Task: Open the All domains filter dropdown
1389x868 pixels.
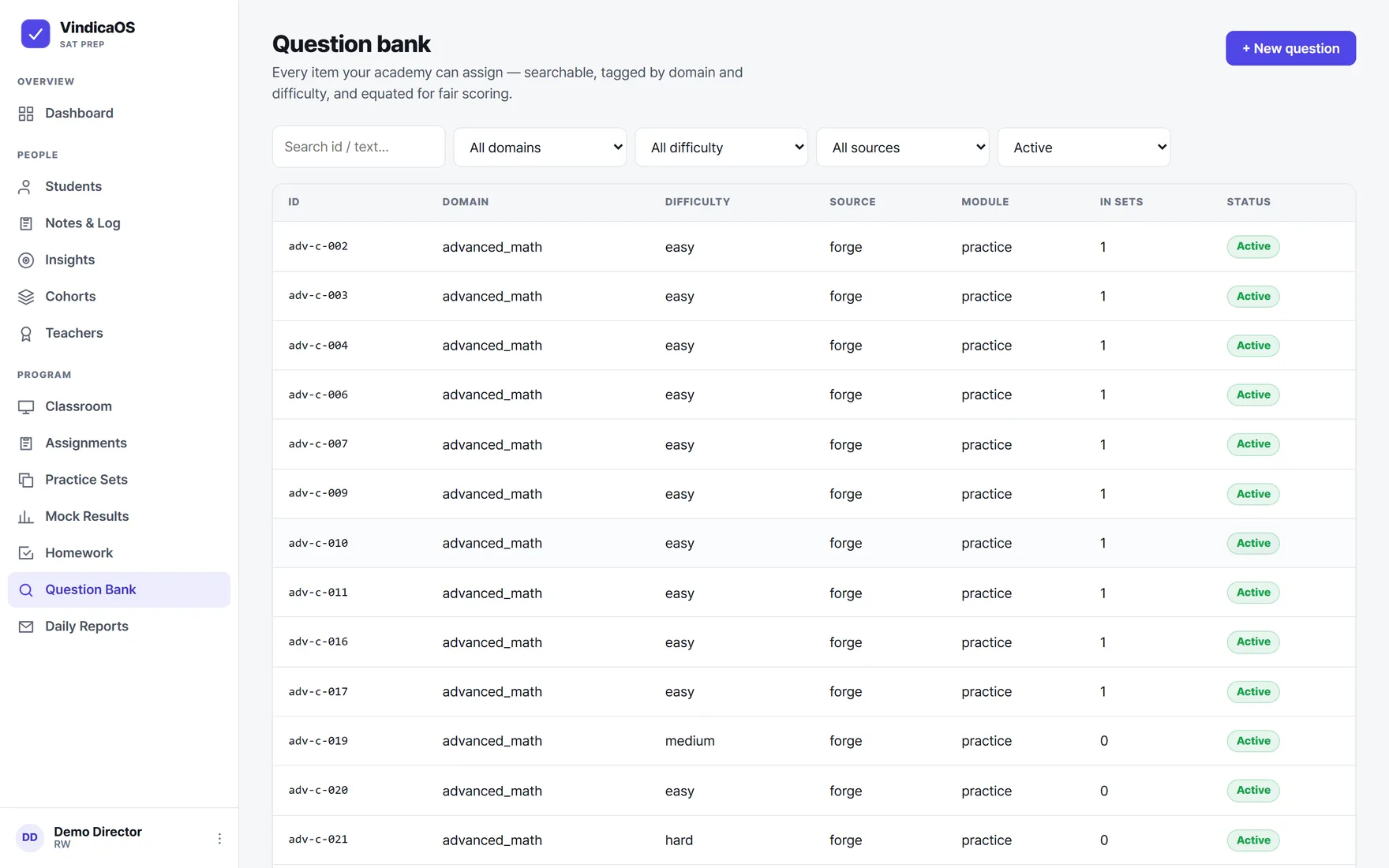Action: click(540, 148)
